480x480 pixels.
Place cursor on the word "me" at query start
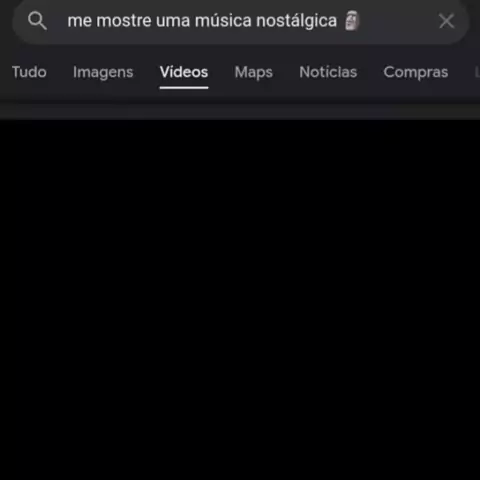[x=80, y=22]
